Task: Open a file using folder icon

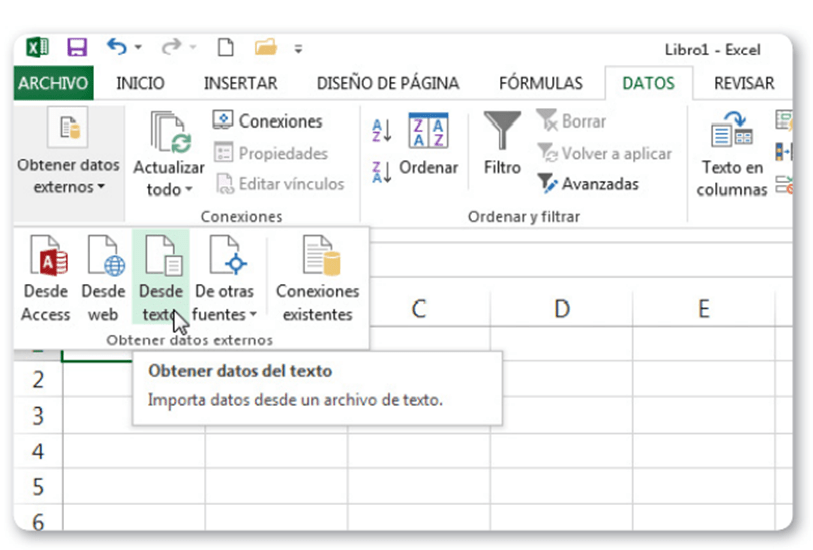Action: tap(266, 48)
